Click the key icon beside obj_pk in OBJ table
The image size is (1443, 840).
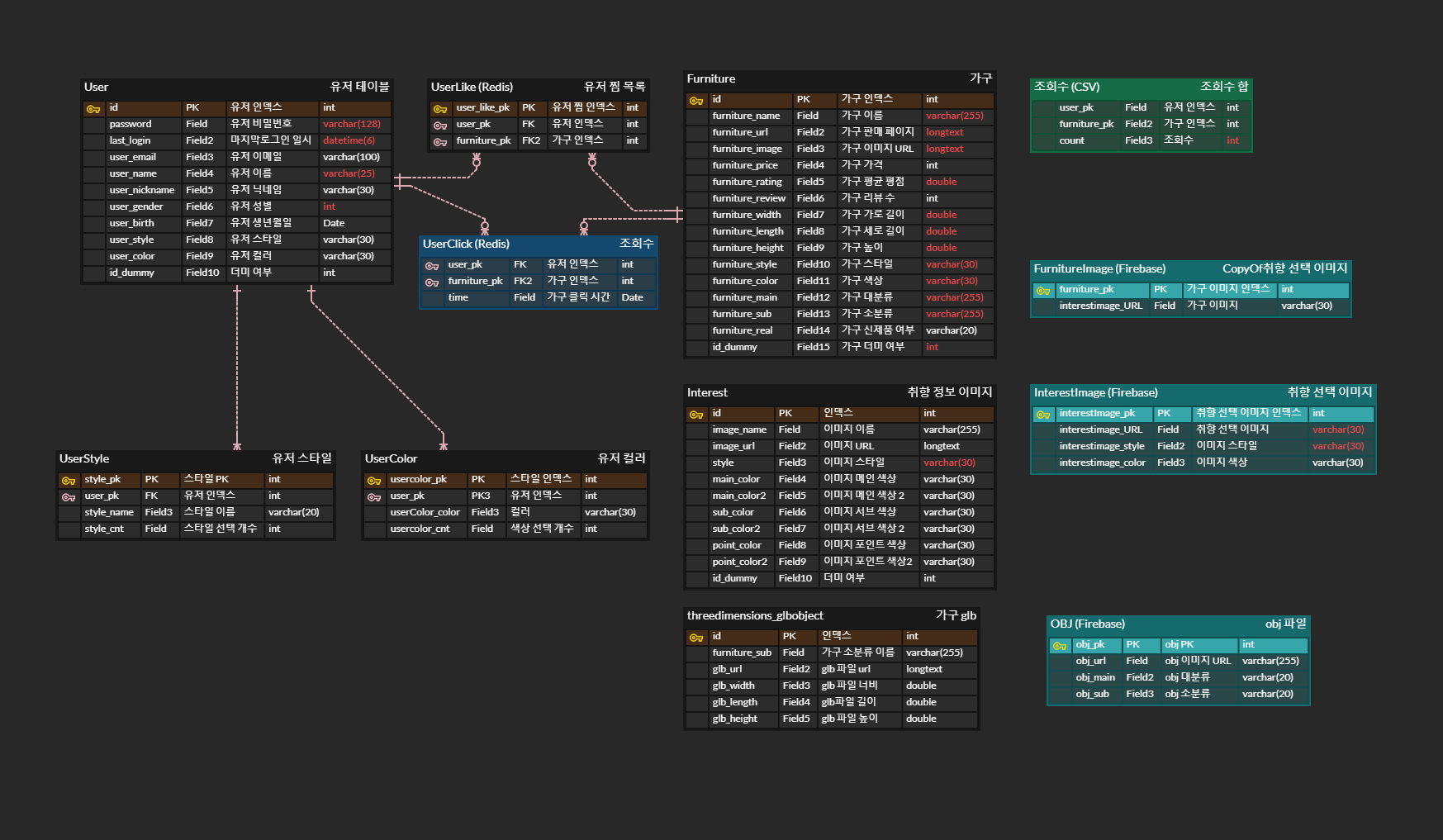pyautogui.click(x=1060, y=646)
